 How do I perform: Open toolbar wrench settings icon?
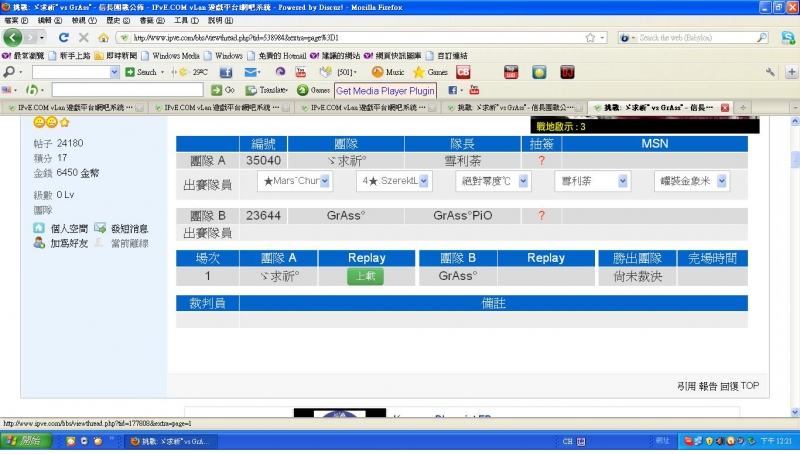(x=770, y=72)
